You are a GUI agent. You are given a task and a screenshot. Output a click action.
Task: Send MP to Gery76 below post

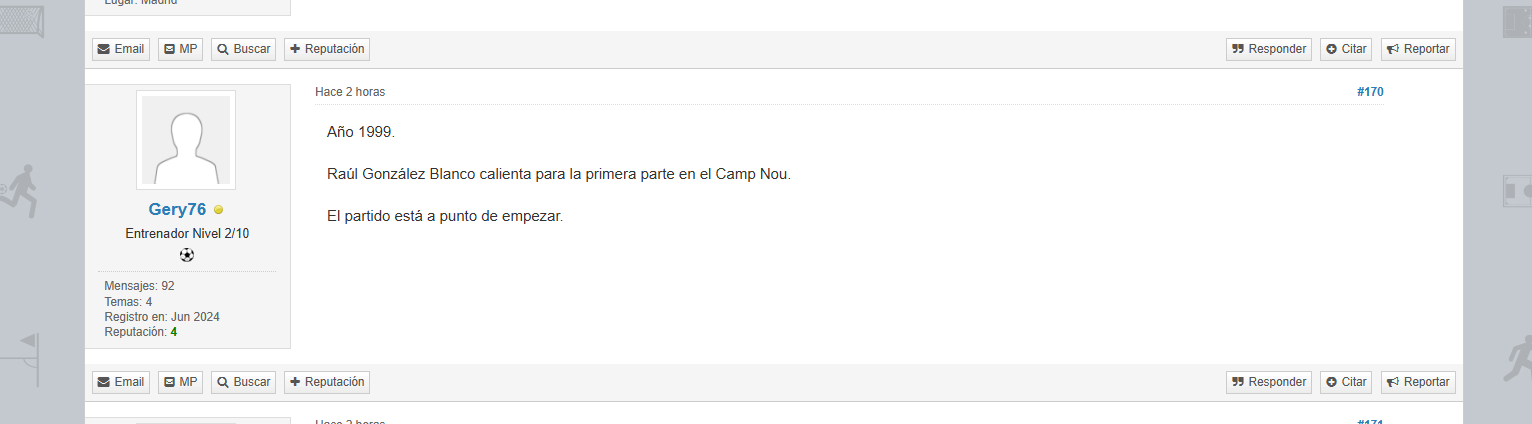181,382
